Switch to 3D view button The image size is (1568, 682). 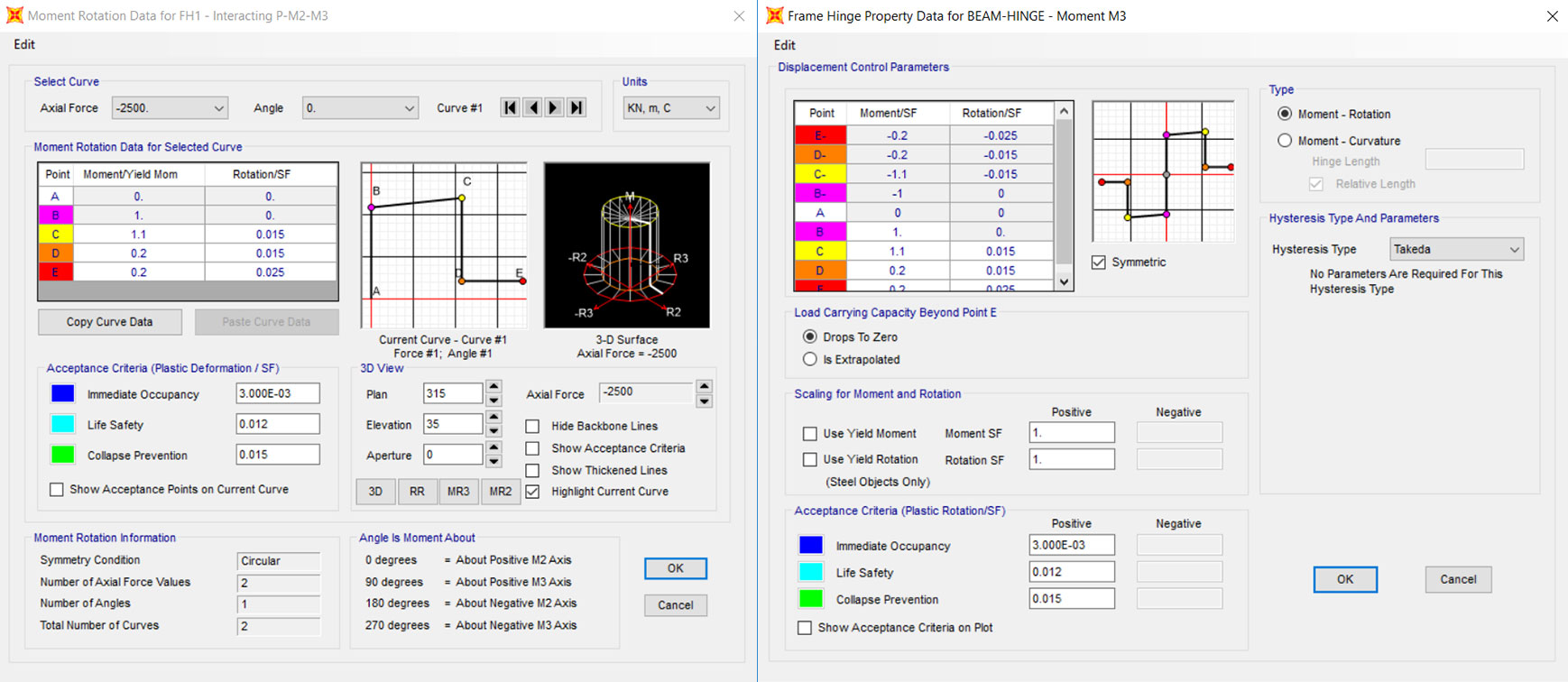coord(375,492)
